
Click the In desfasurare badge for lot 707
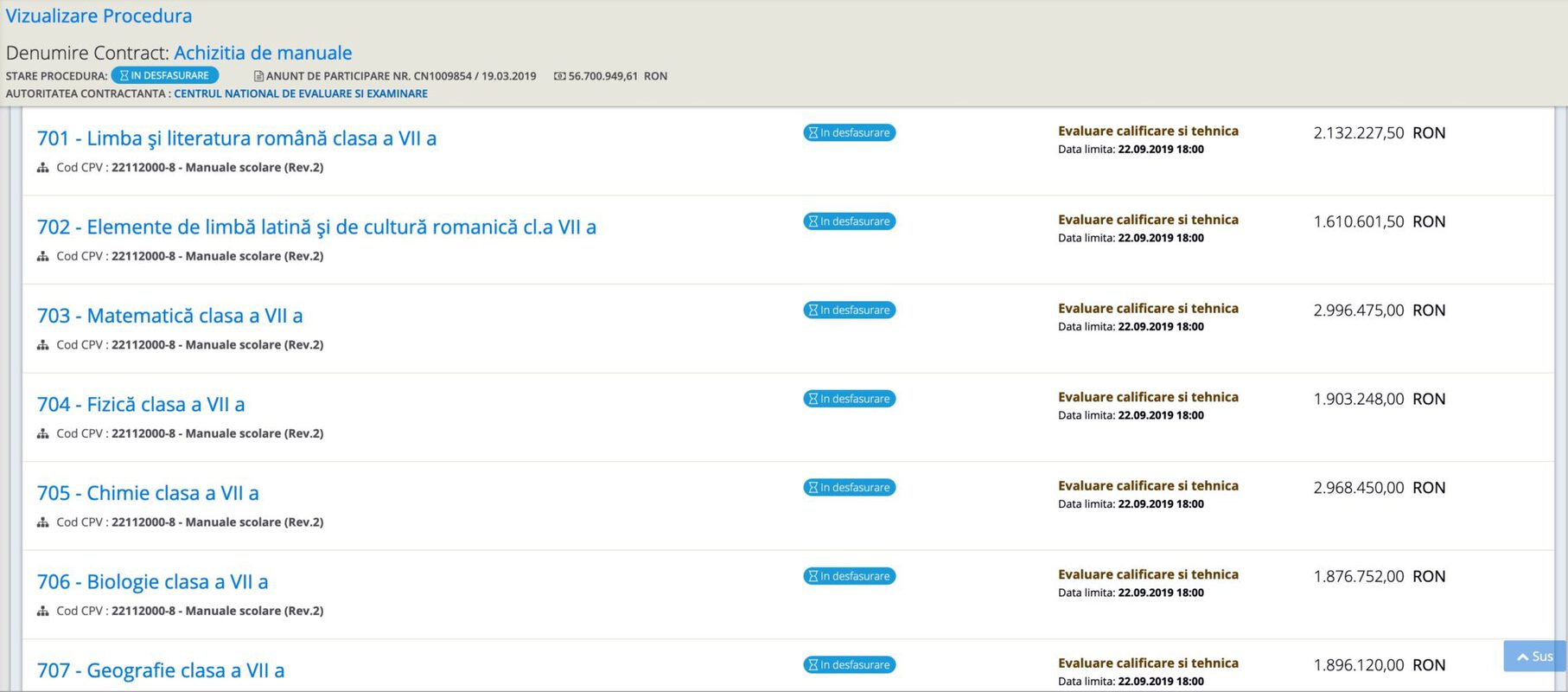[850, 664]
